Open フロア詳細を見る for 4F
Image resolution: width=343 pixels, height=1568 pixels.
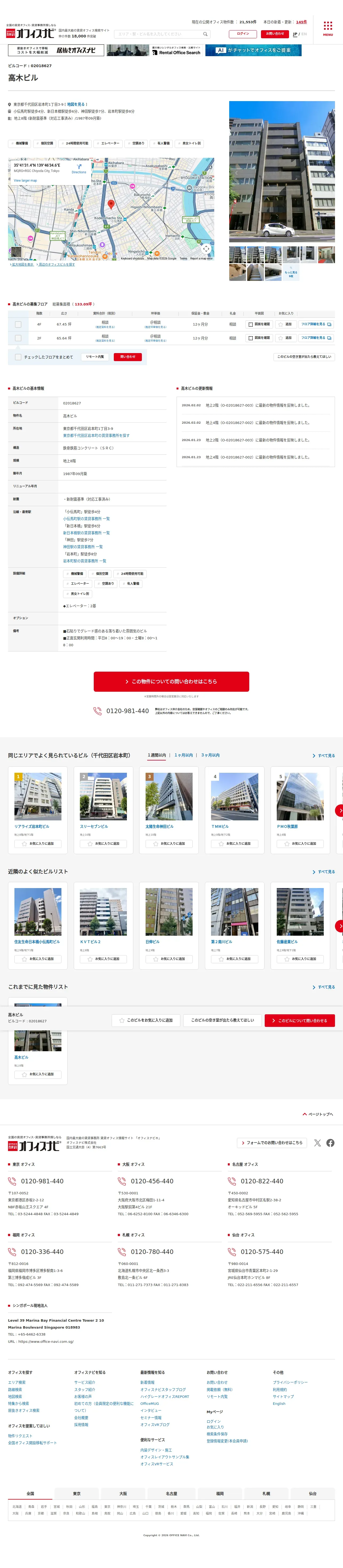(316, 324)
